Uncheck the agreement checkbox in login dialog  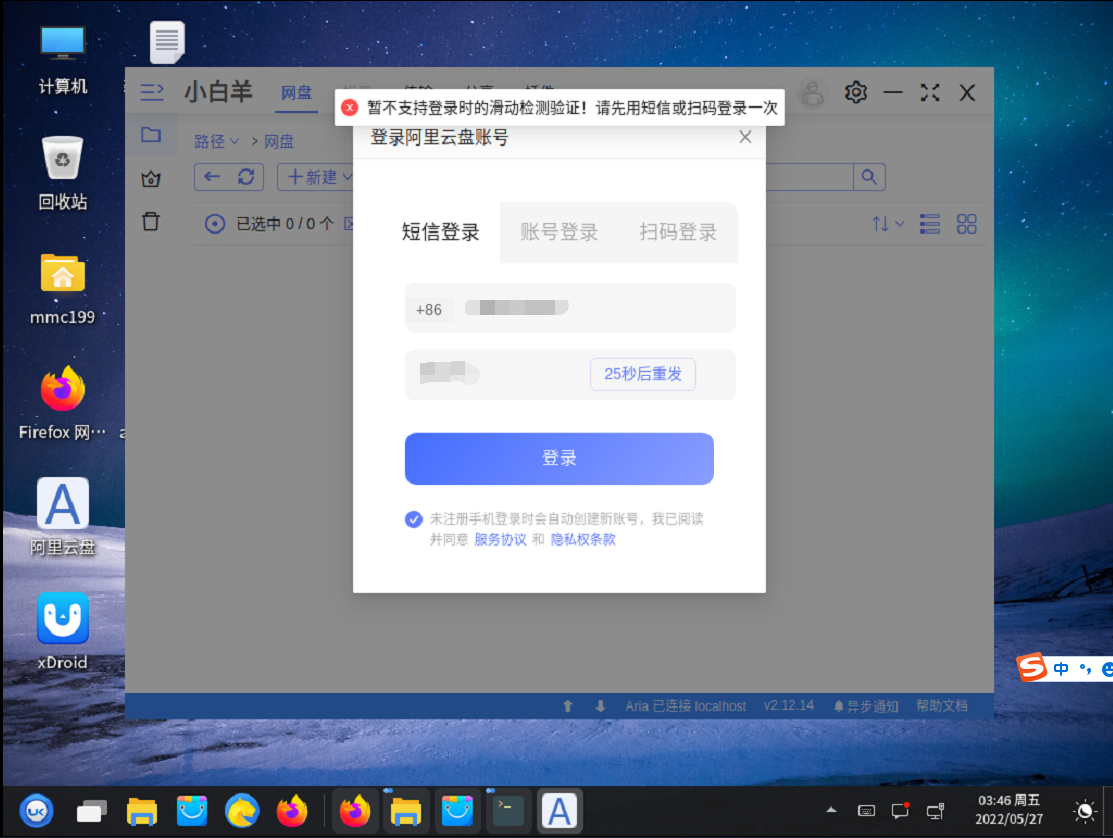click(x=414, y=519)
